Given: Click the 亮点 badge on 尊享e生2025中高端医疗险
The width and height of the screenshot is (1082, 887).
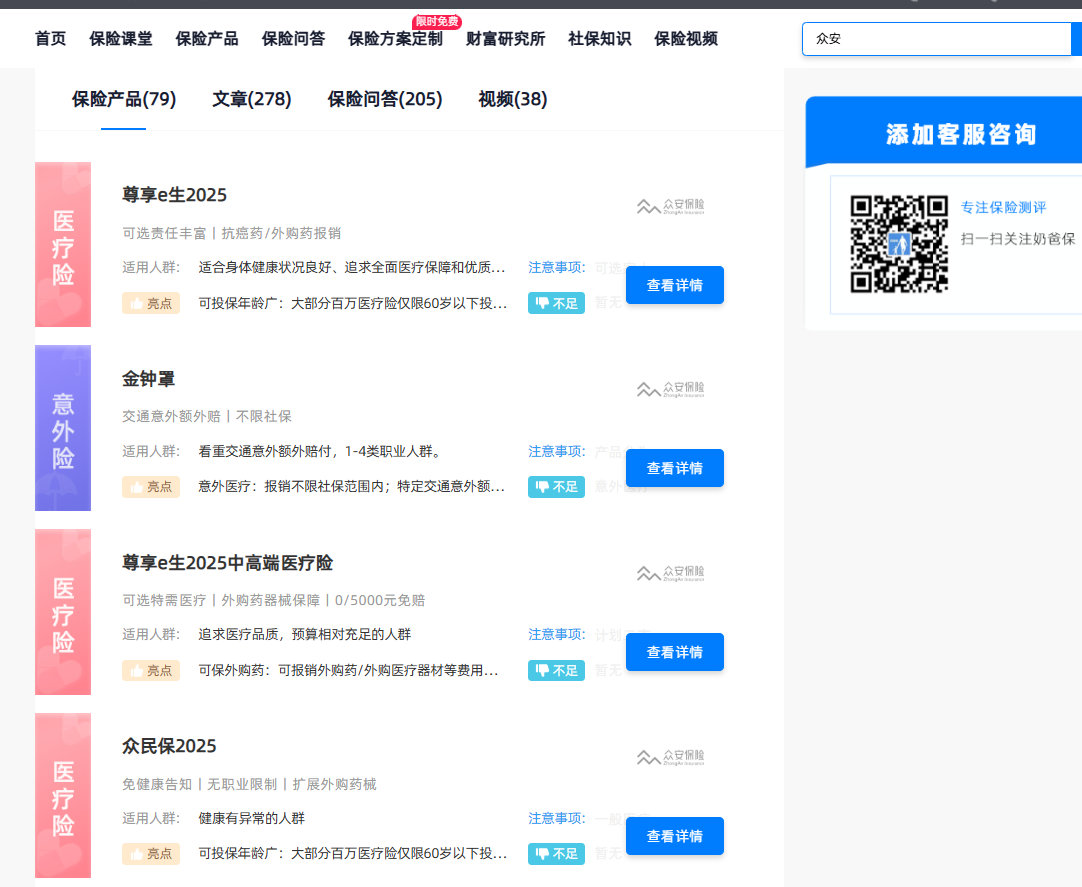Looking at the screenshot, I should pos(151,670).
